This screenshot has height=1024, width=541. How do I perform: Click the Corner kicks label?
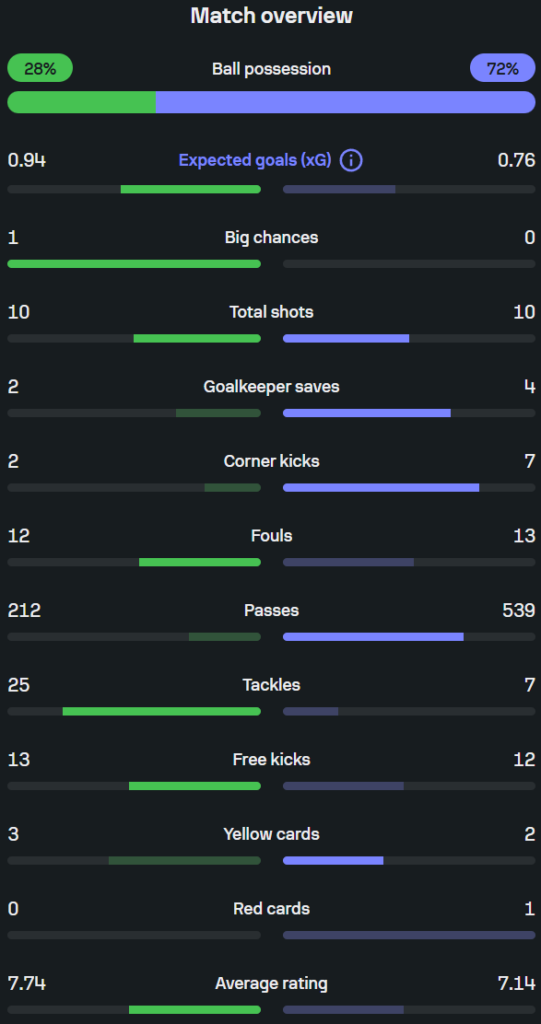(x=271, y=461)
